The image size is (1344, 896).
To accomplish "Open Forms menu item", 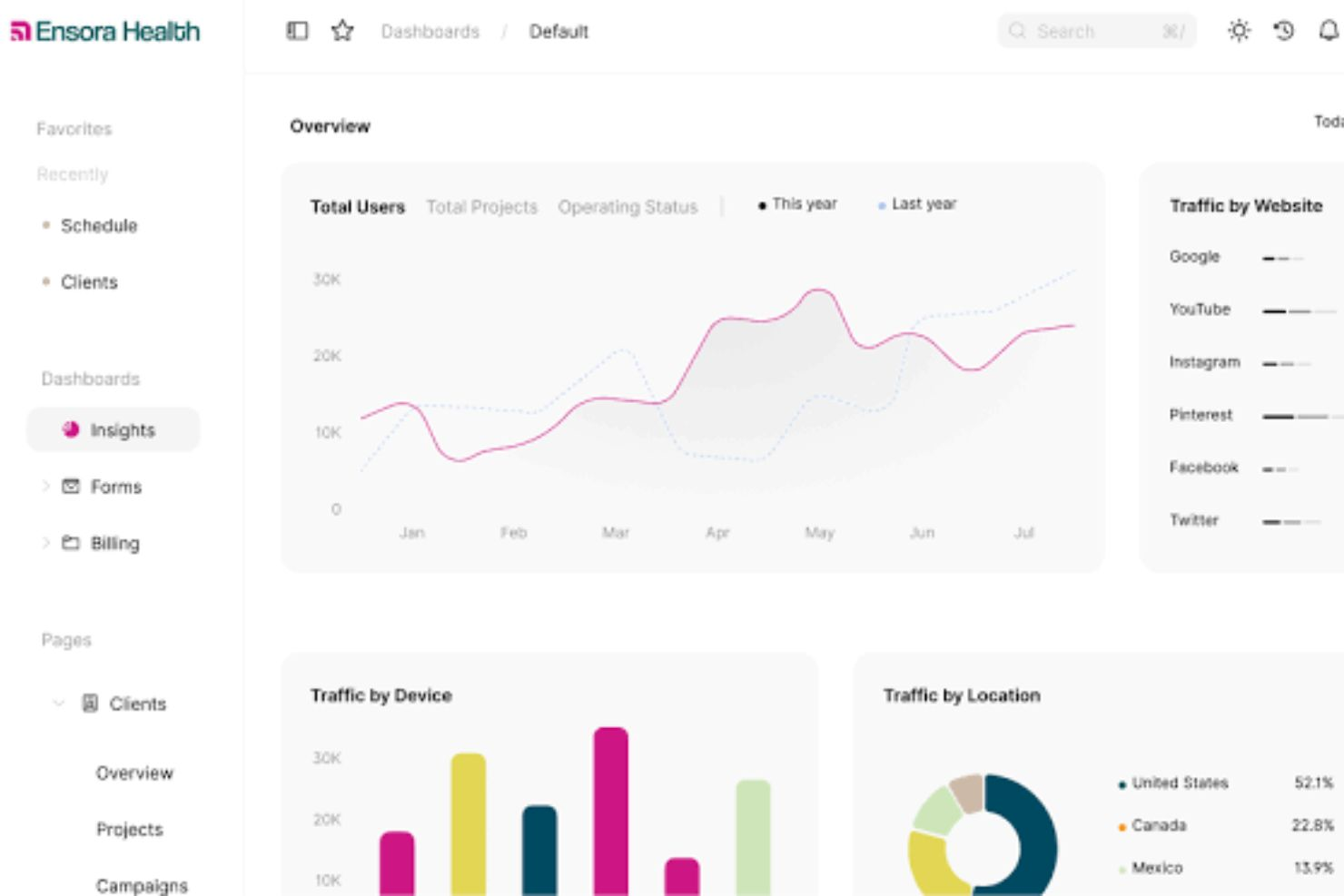I will [x=115, y=487].
